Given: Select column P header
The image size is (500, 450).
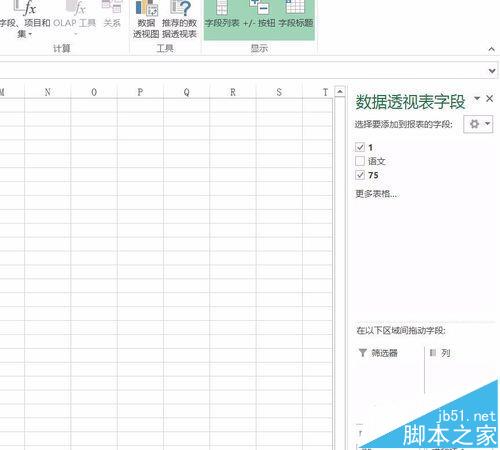Looking at the screenshot, I should (x=140, y=92).
